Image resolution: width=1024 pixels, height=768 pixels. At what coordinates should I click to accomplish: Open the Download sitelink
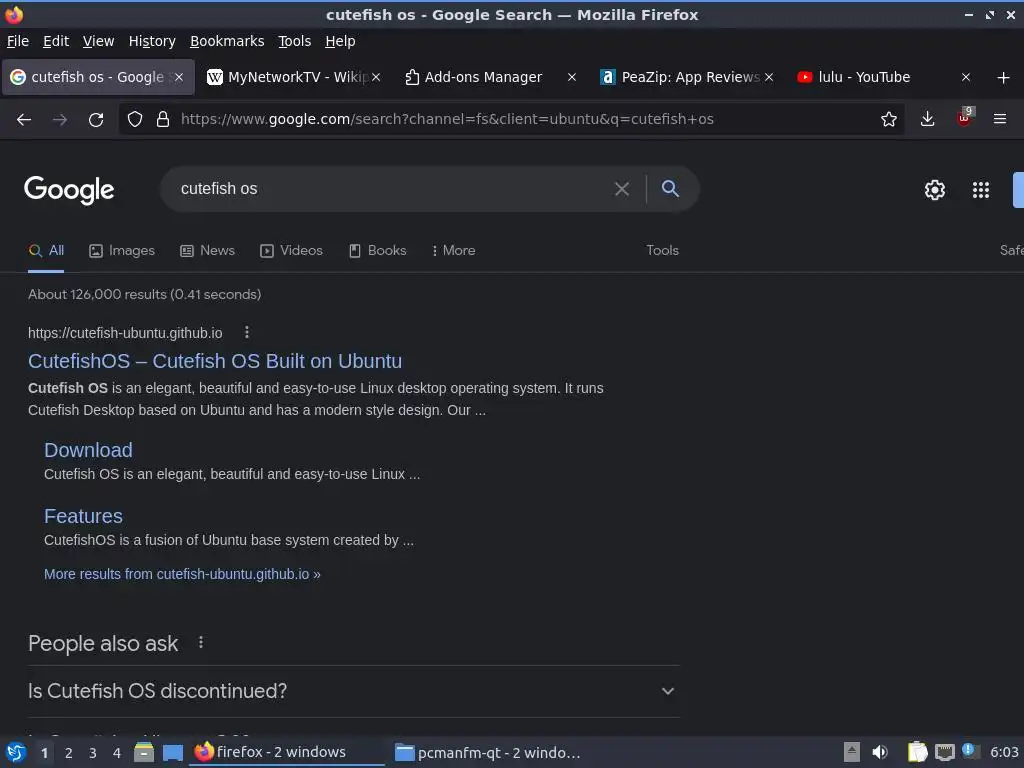coord(88,450)
